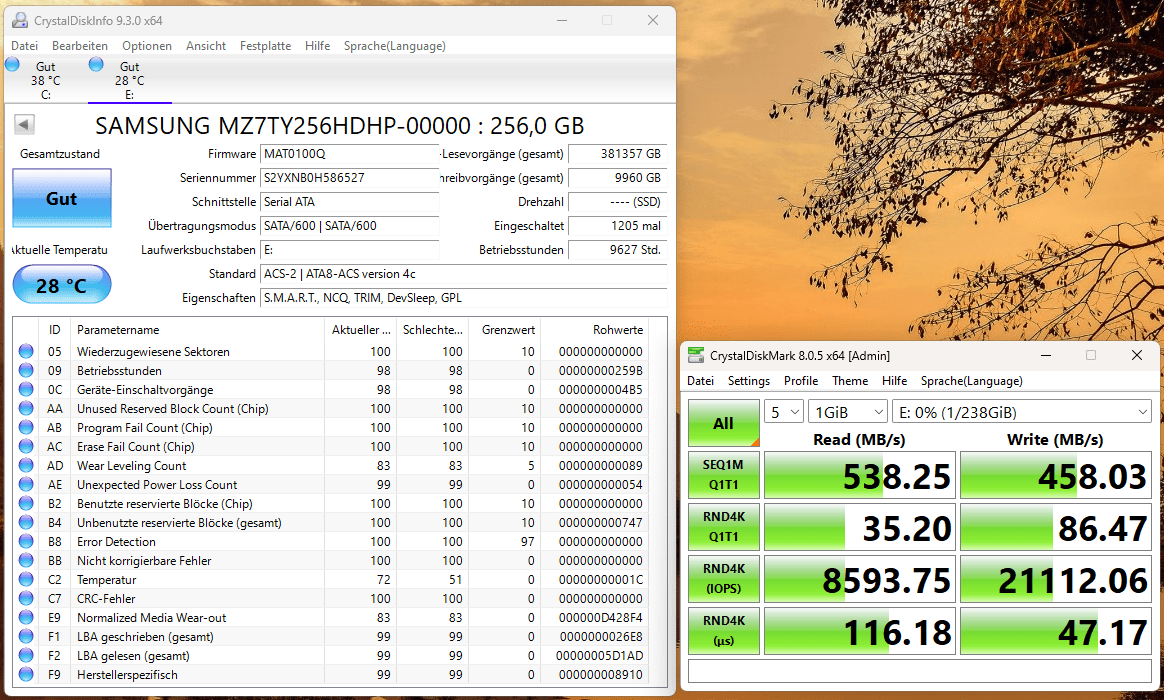Click the CrystalDiskInfo title bar app icon
Screen dimensions: 1164x700
pos(20,20)
